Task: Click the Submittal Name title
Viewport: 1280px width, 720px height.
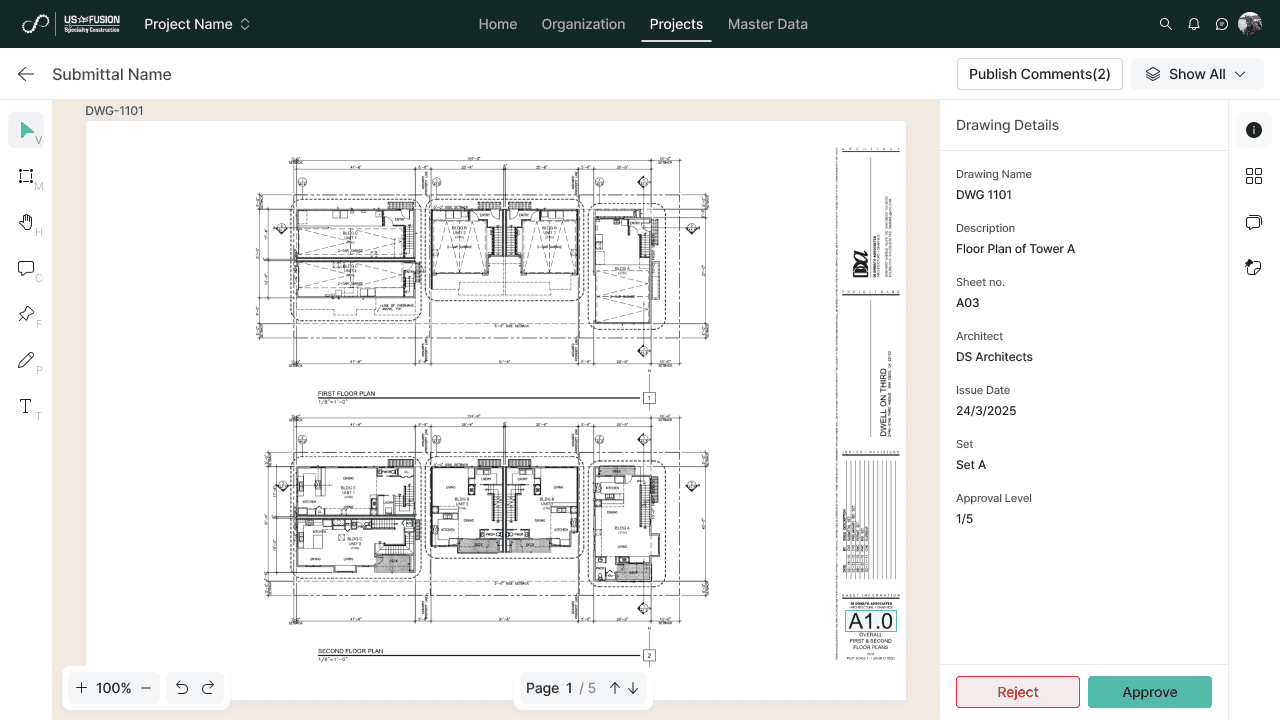Action: [x=112, y=74]
